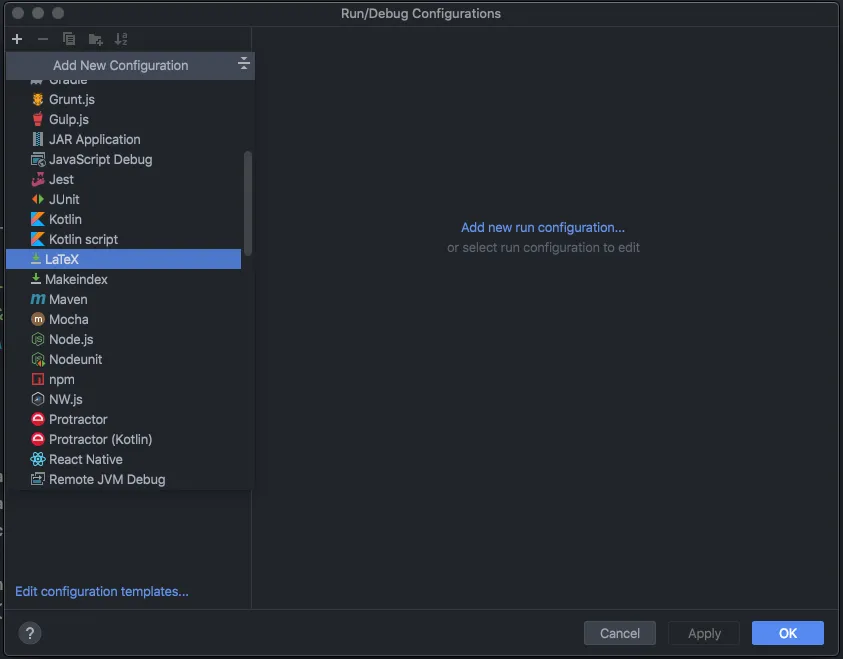
Task: Select the Protractor (Kotlin) entry
Action: coord(100,439)
